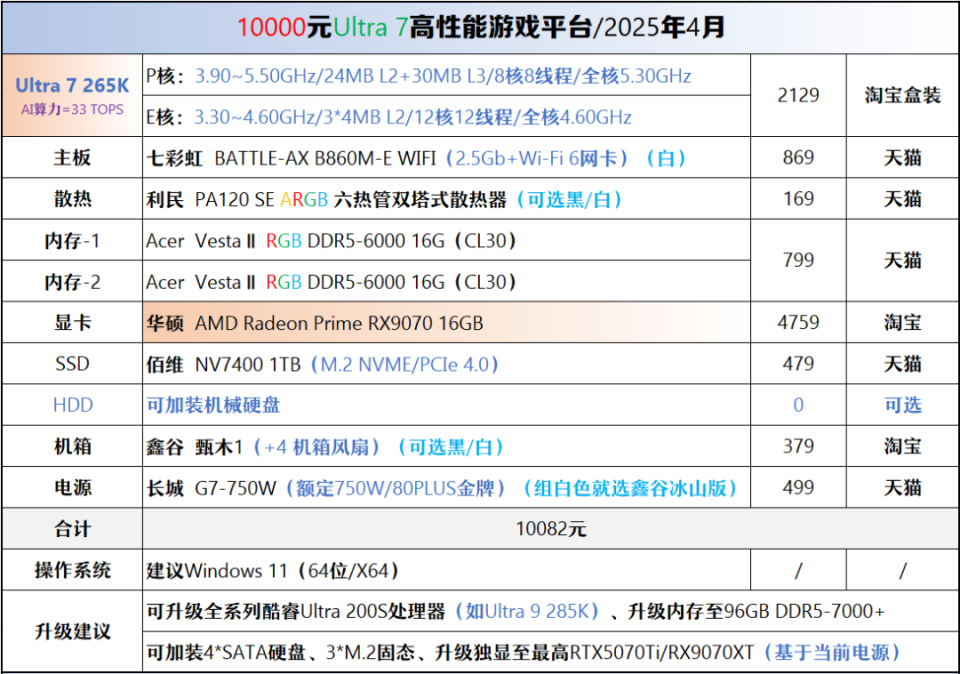Select the 合计 row header
960x674 pixels.
click(72, 528)
